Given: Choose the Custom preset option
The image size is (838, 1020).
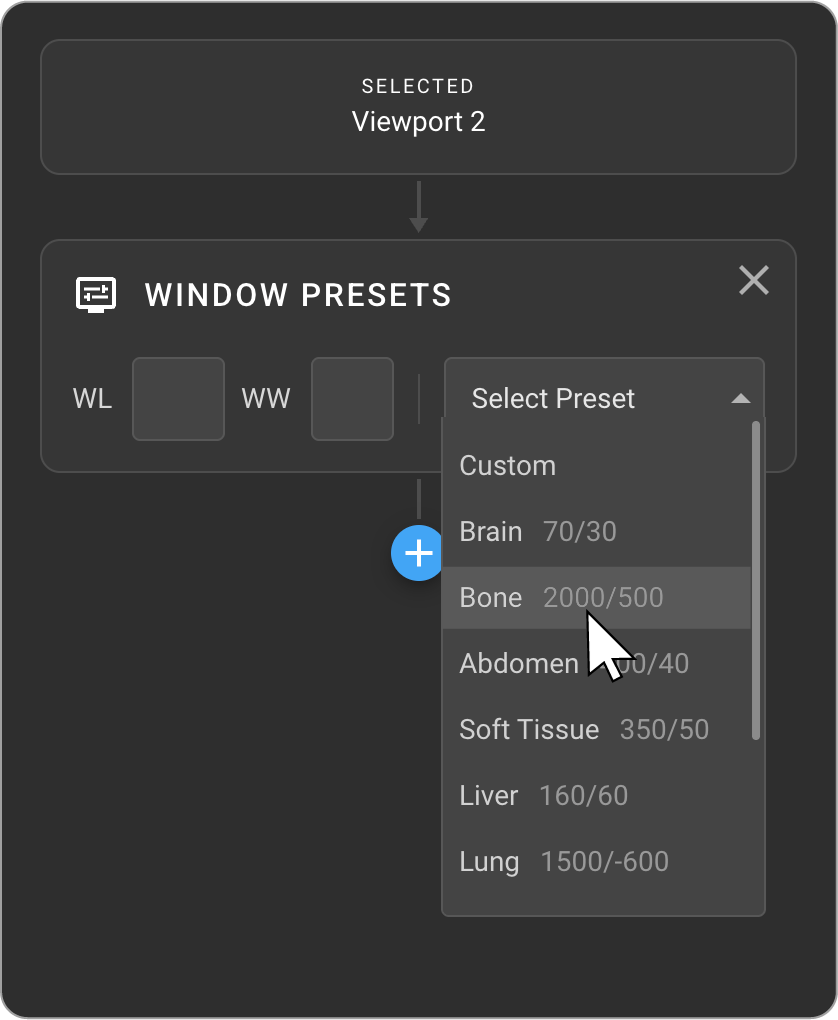Looking at the screenshot, I should pyautogui.click(x=507, y=466).
